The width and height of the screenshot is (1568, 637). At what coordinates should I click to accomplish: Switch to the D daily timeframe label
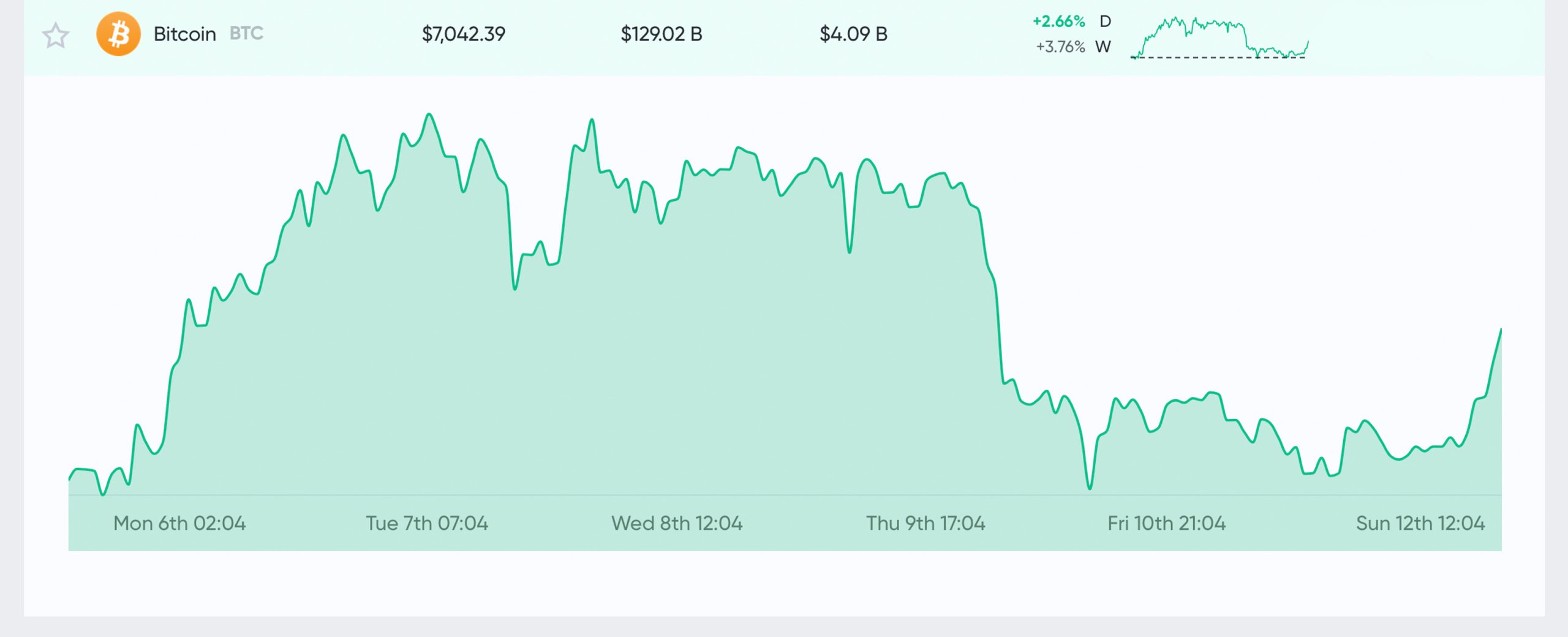click(1105, 21)
